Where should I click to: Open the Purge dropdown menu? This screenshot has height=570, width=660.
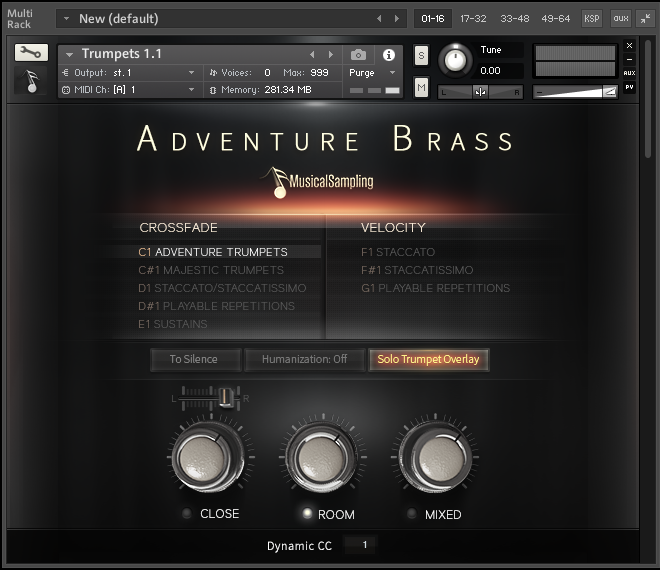pyautogui.click(x=392, y=73)
